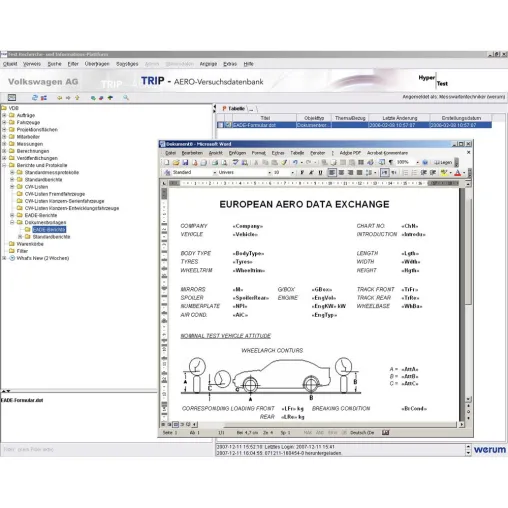Click the numbered list icon in Word
Image resolution: width=508 pixels, height=508 pixels.
pyautogui.click(x=405, y=172)
